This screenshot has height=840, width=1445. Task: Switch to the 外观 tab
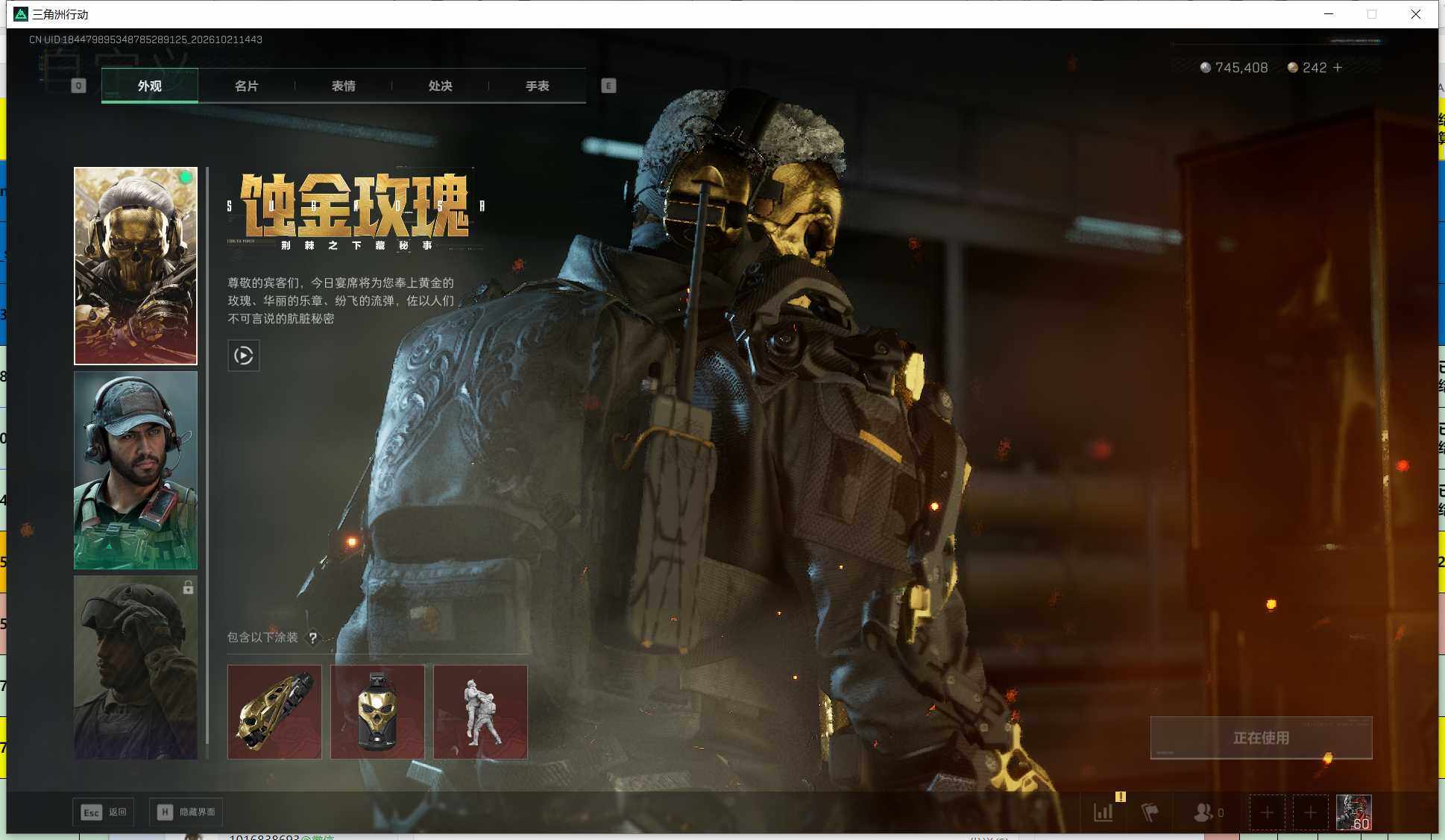click(150, 86)
